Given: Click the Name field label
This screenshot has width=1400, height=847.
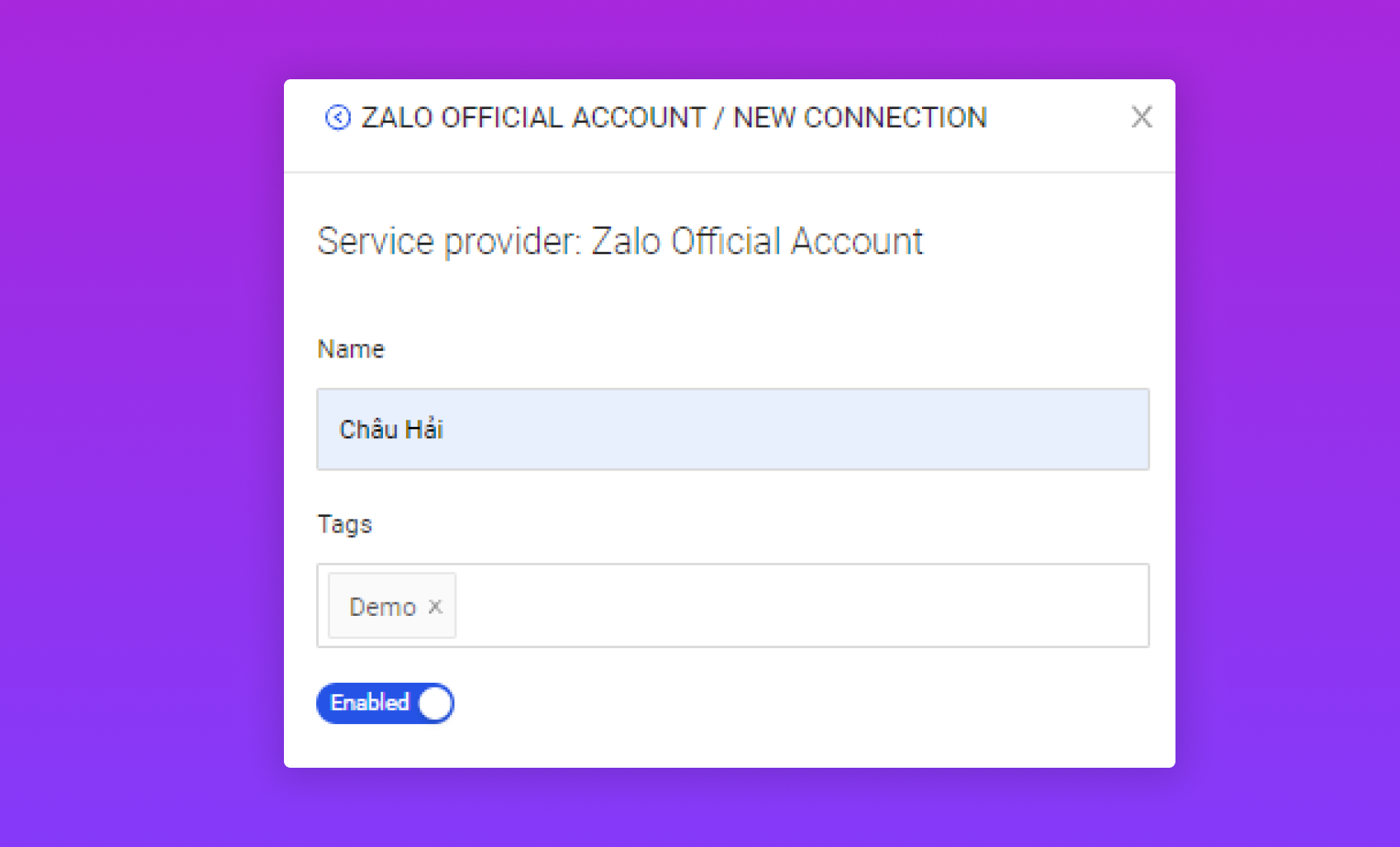Looking at the screenshot, I should (x=351, y=349).
